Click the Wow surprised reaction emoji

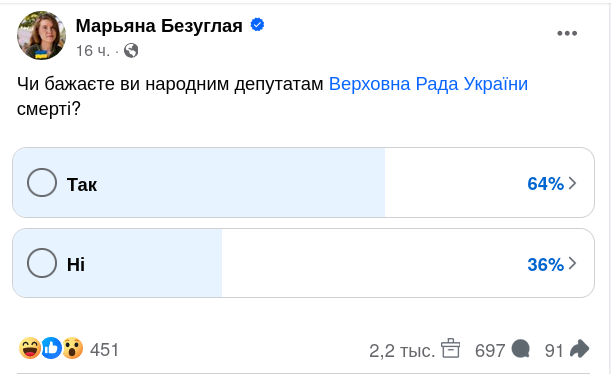(x=72, y=348)
